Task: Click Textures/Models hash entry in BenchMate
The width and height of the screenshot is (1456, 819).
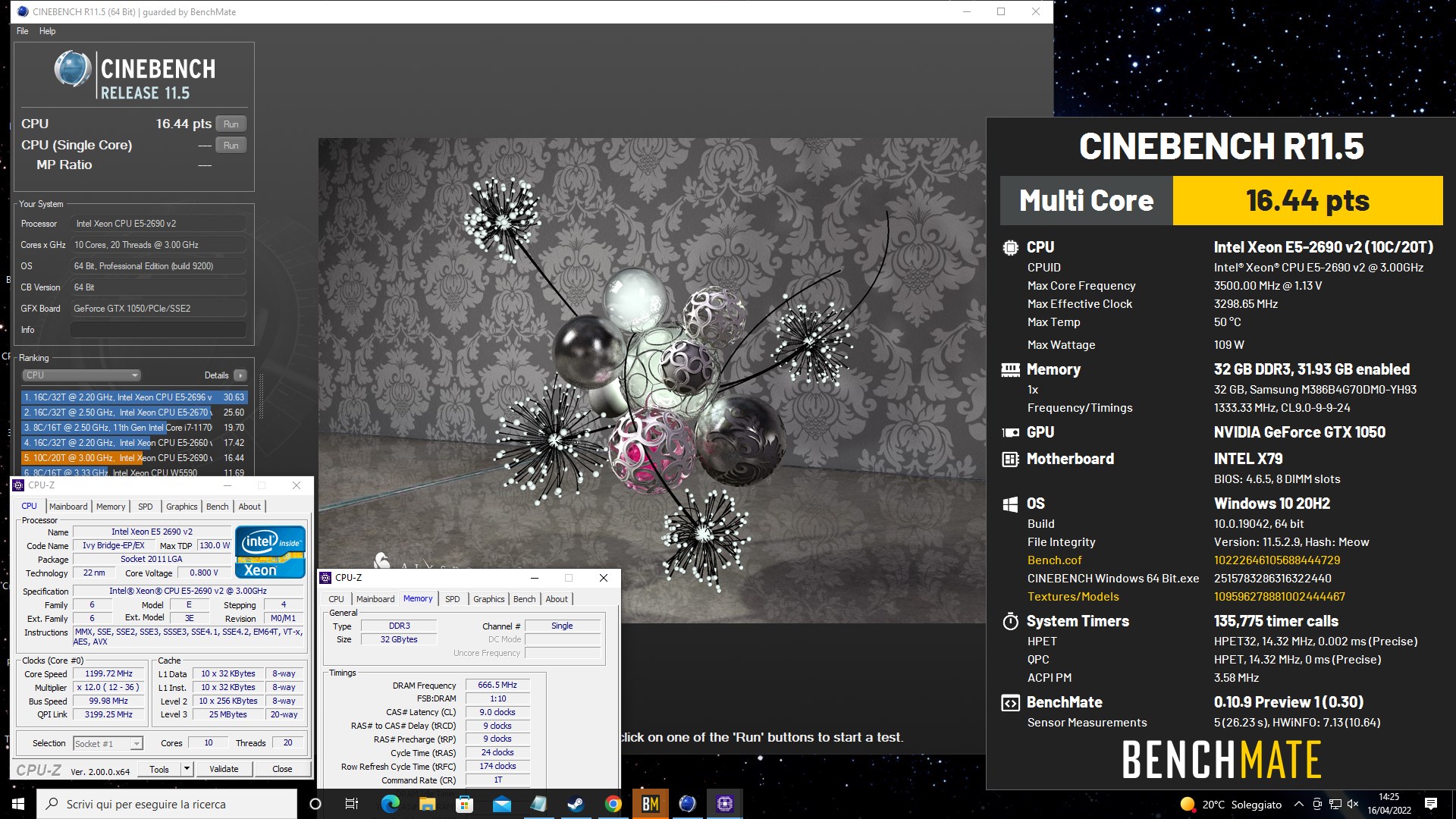Action: (1279, 597)
